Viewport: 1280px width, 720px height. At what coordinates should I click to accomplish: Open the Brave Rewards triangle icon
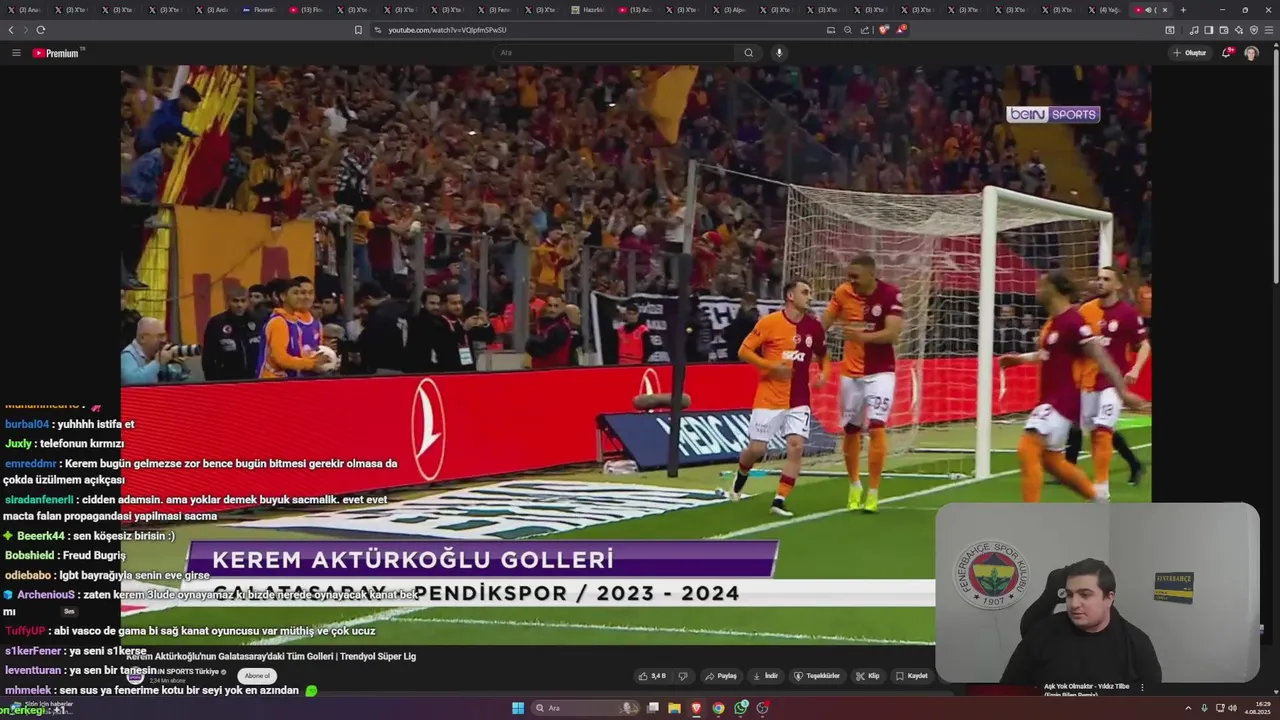point(901,30)
